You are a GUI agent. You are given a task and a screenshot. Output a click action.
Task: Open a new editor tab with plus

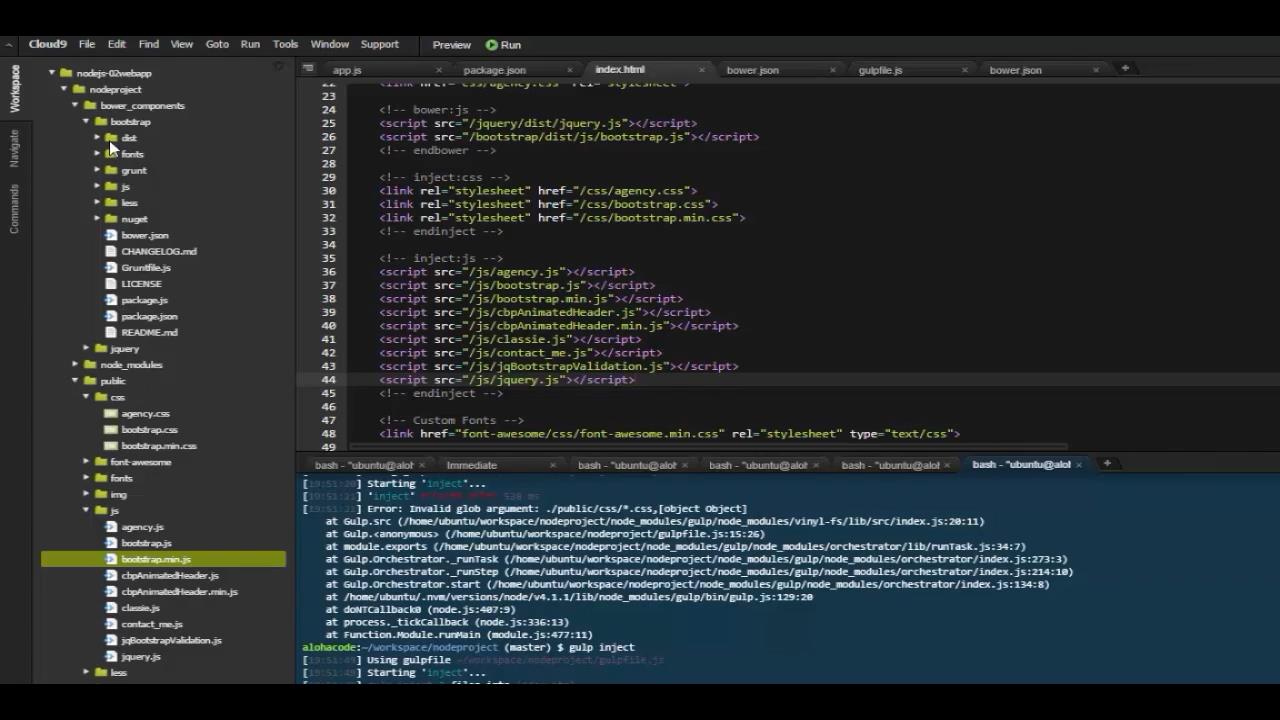click(x=1125, y=68)
